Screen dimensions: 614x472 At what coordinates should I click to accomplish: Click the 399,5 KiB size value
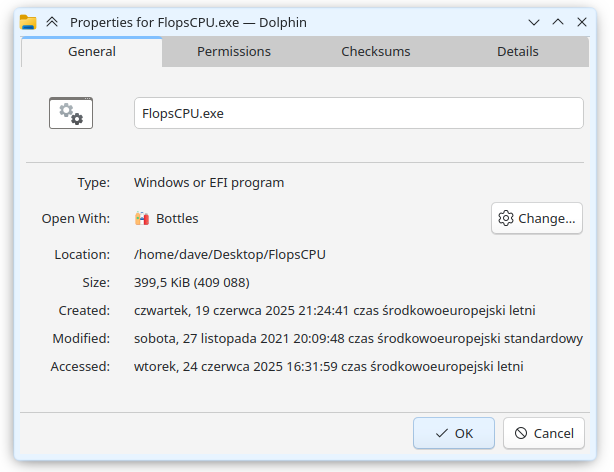[192, 282]
